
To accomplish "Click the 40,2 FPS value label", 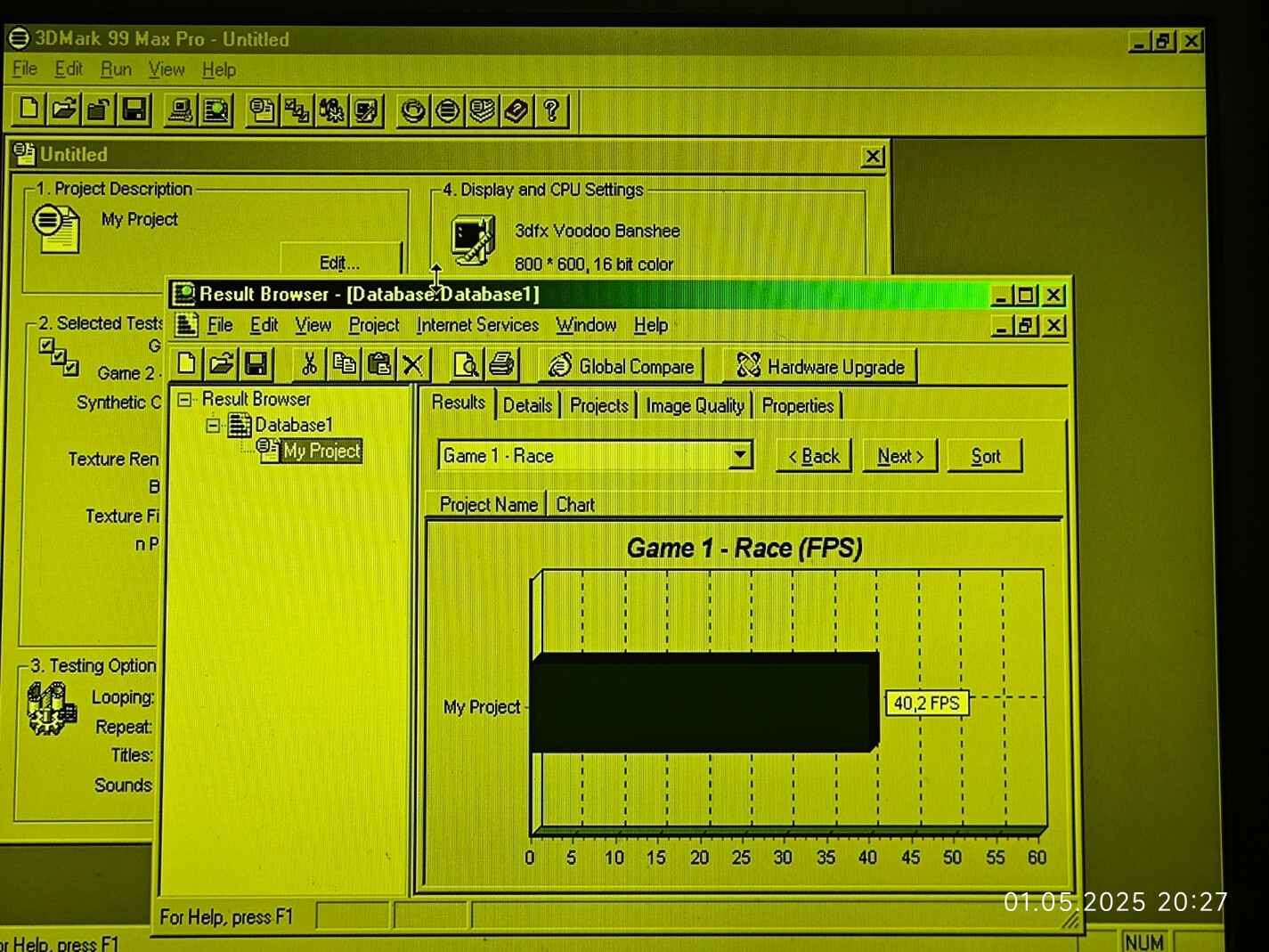I will click(926, 704).
